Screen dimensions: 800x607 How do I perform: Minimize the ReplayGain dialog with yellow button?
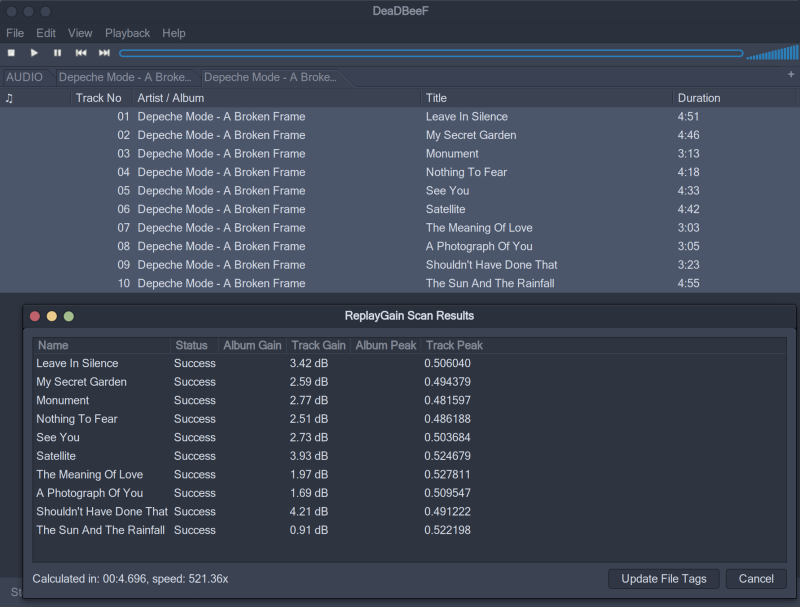click(52, 316)
